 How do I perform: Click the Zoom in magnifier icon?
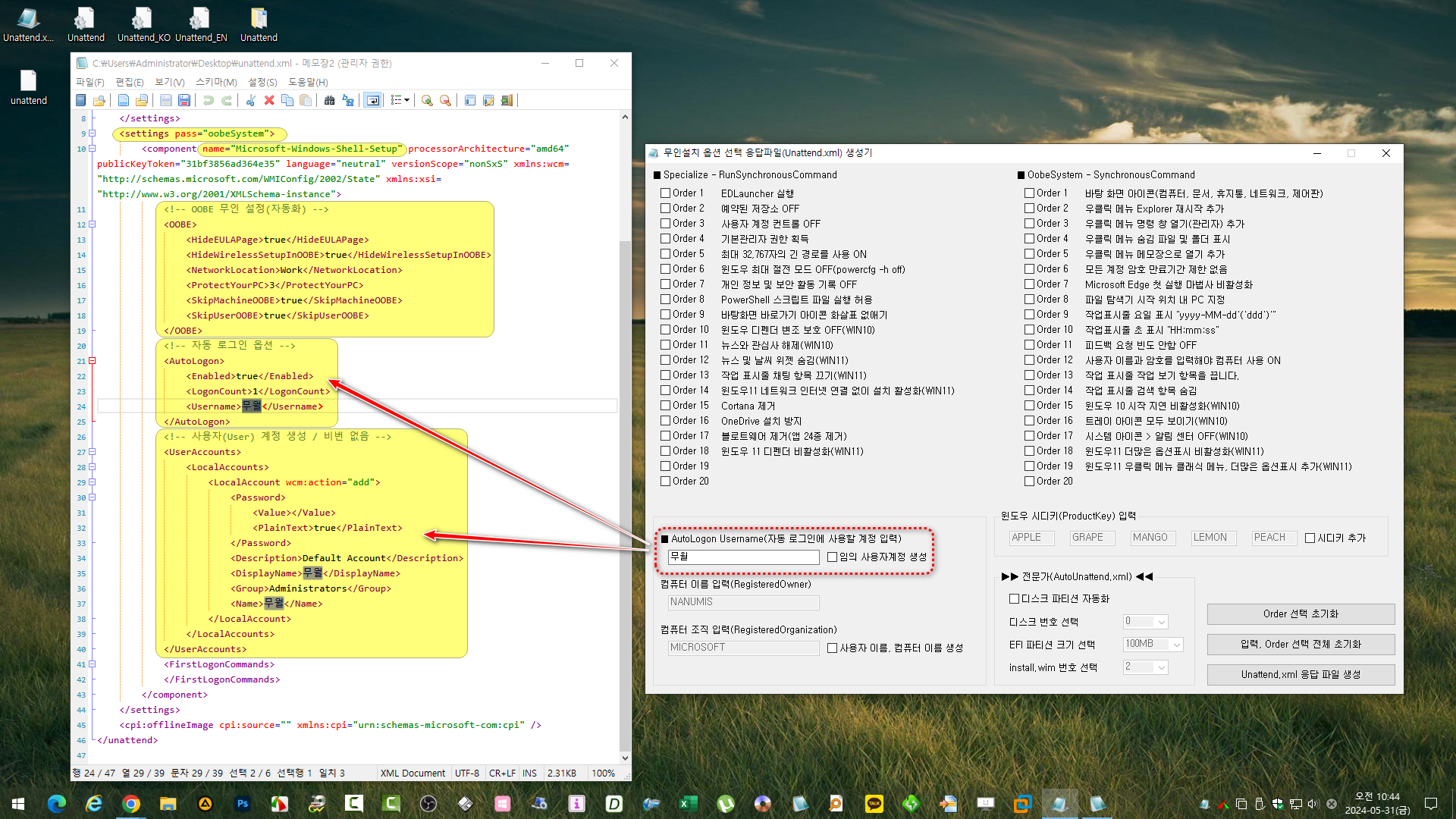pos(427,100)
